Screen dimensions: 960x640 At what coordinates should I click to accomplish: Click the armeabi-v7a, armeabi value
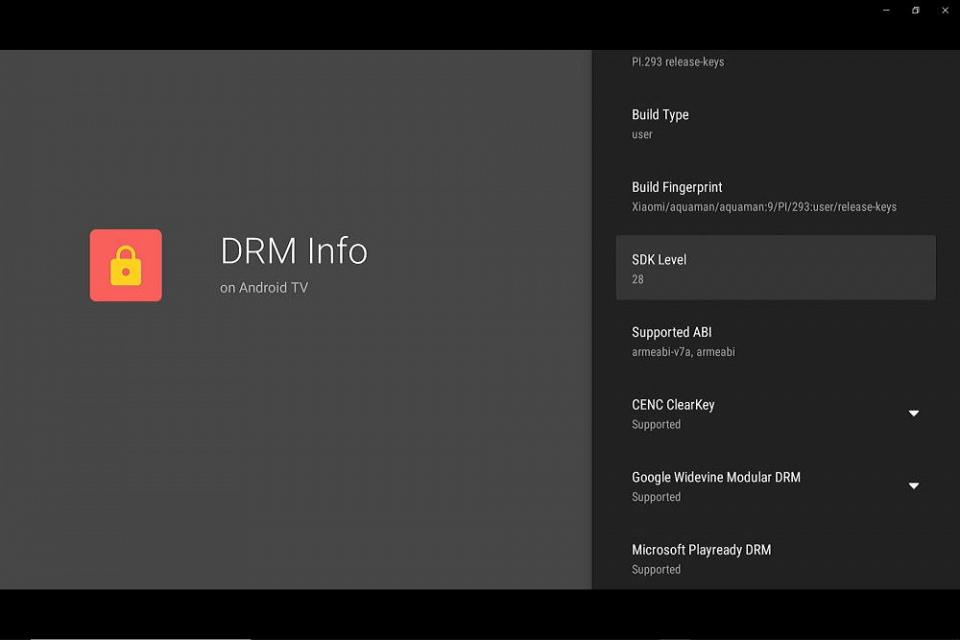[683, 352]
